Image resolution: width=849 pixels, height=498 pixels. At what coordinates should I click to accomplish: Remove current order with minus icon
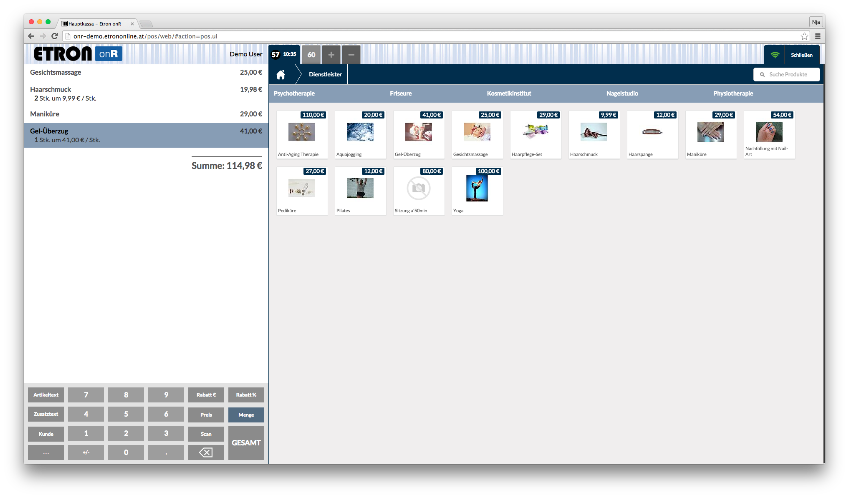(x=351, y=54)
